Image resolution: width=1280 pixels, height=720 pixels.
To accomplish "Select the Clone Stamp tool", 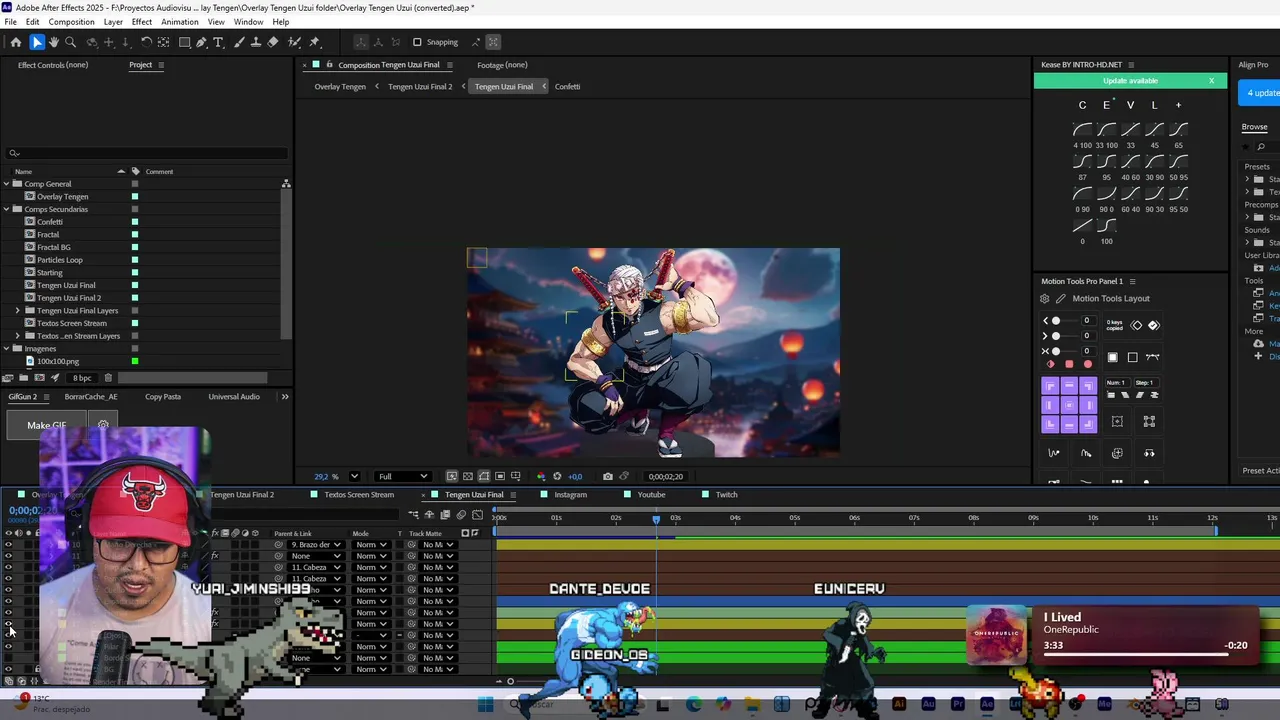I will point(256,42).
